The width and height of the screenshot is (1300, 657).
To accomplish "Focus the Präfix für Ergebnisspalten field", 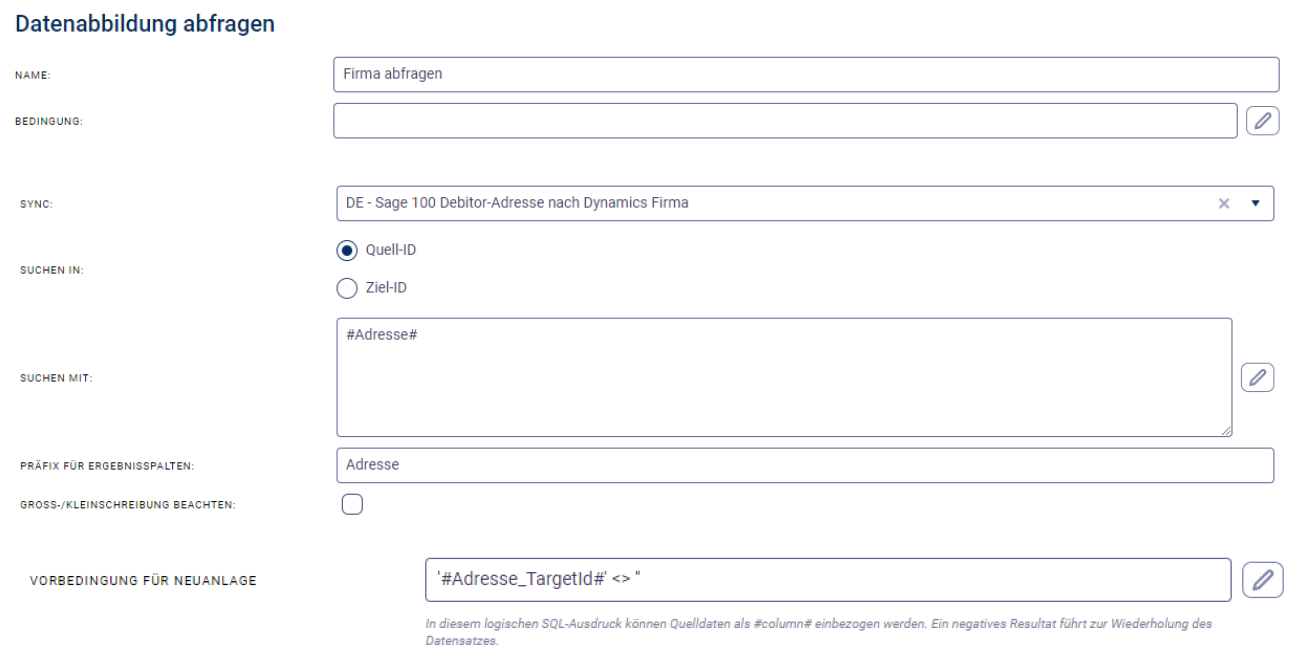I will (805, 465).
